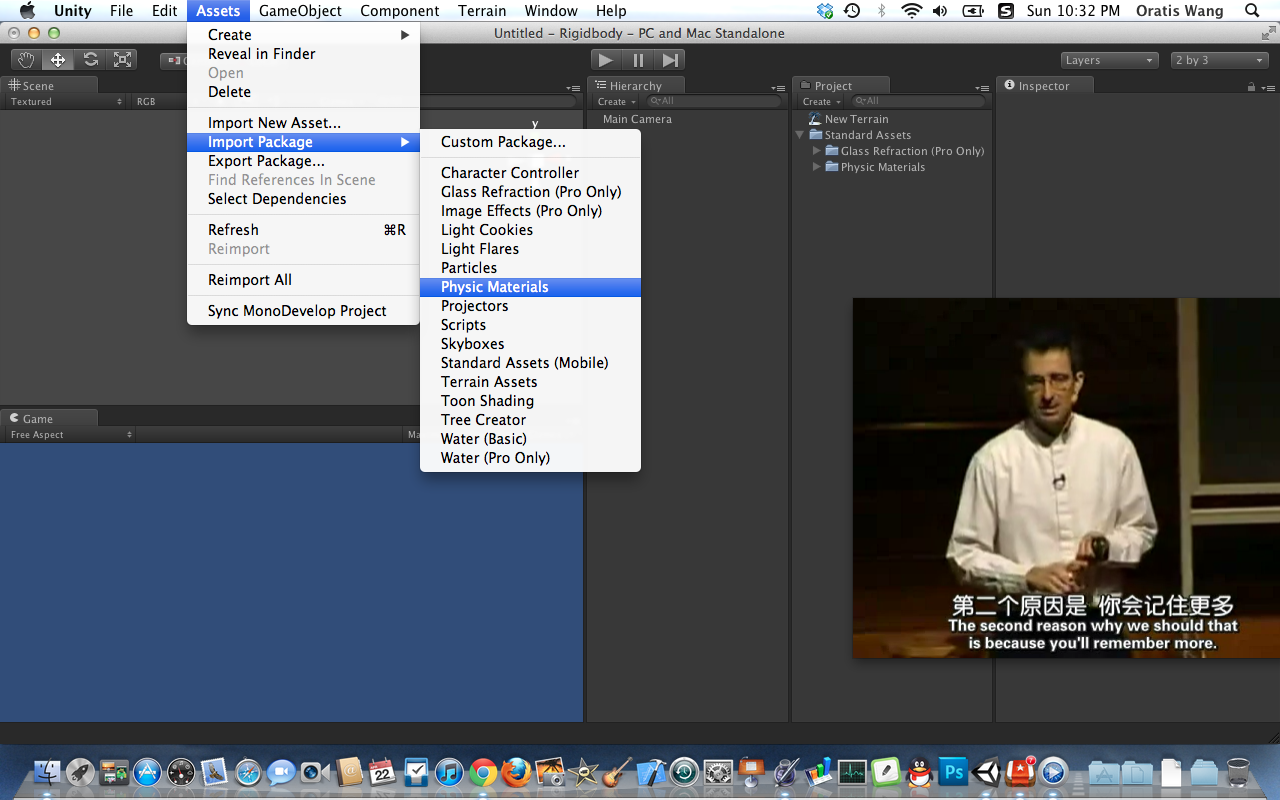The height and width of the screenshot is (800, 1280).
Task: Select the Rotate tool
Action: tap(90, 60)
